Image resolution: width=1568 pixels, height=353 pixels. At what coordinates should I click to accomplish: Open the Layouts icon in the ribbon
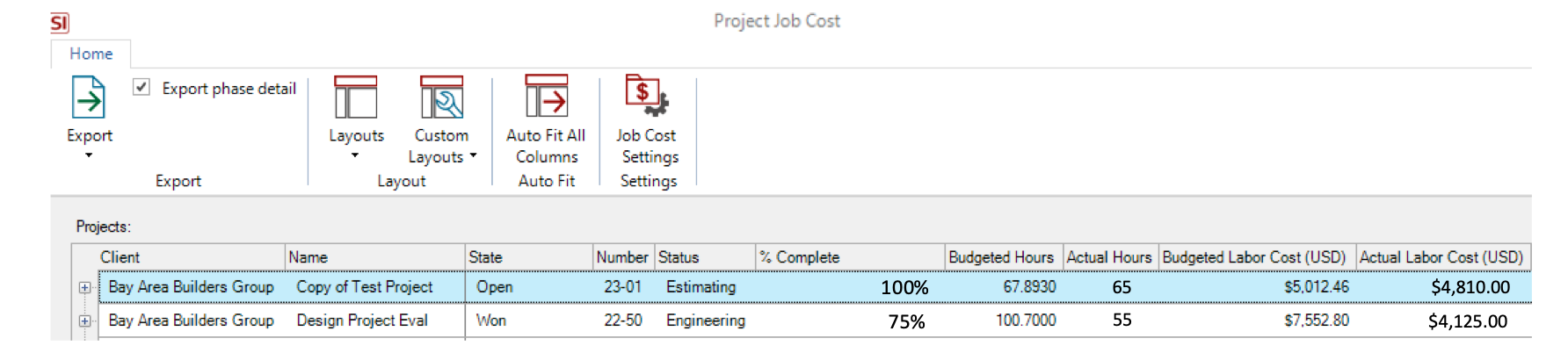pos(356,97)
